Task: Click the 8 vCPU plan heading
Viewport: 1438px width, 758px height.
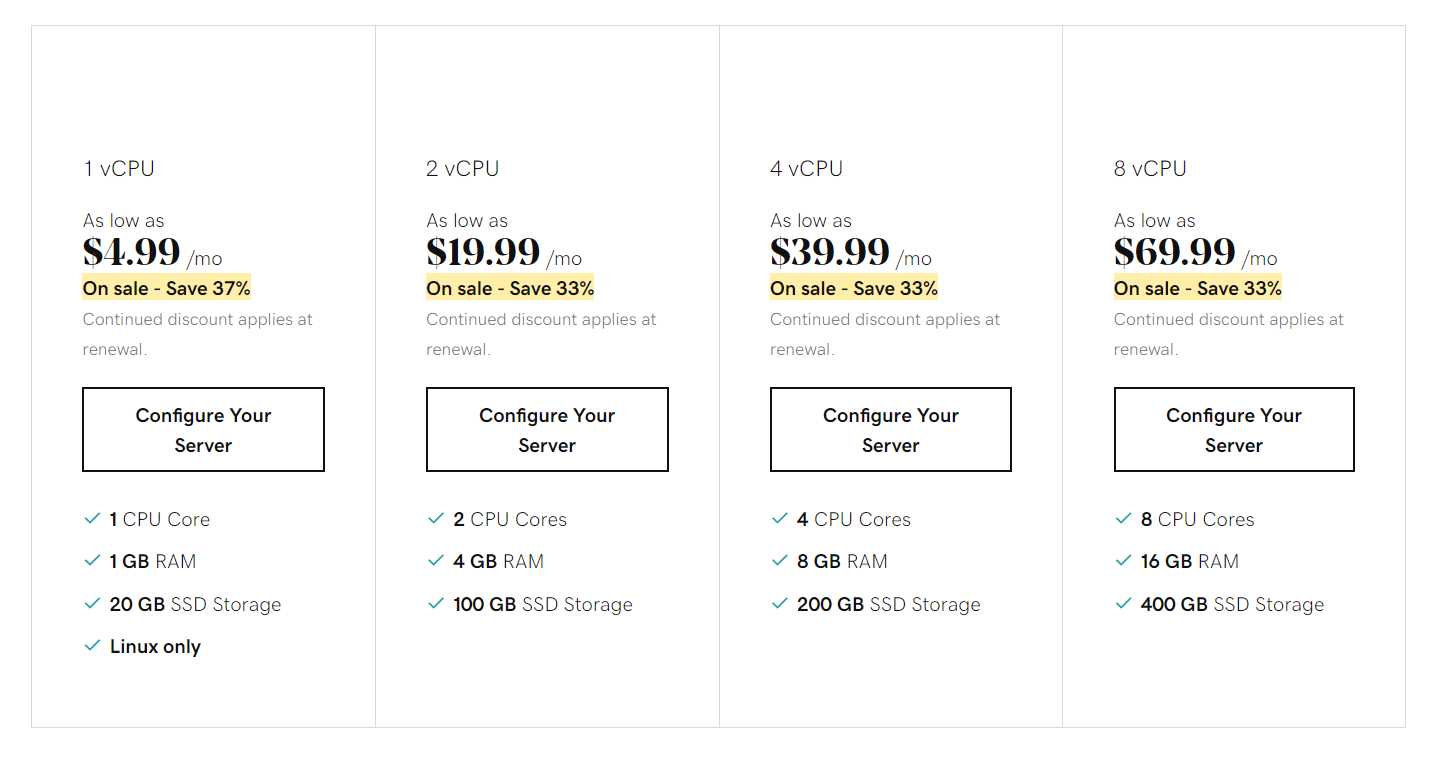Action: (1150, 168)
